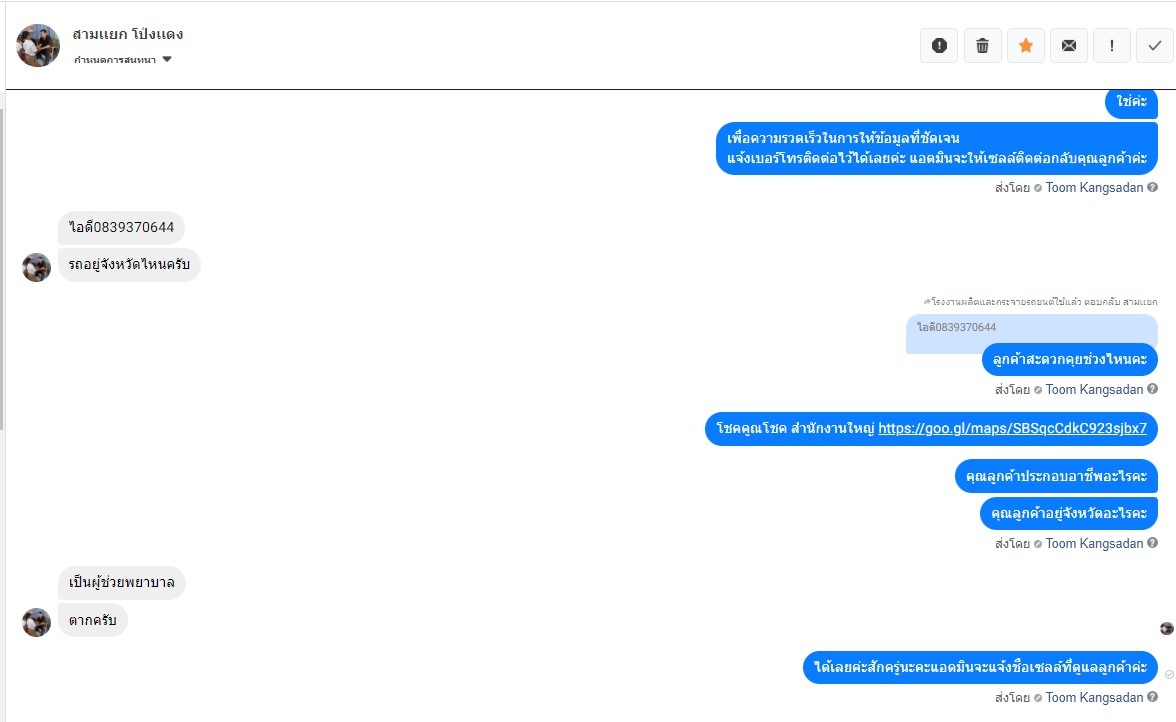
Task: Click the exclamation mark priority button
Action: [1112, 45]
